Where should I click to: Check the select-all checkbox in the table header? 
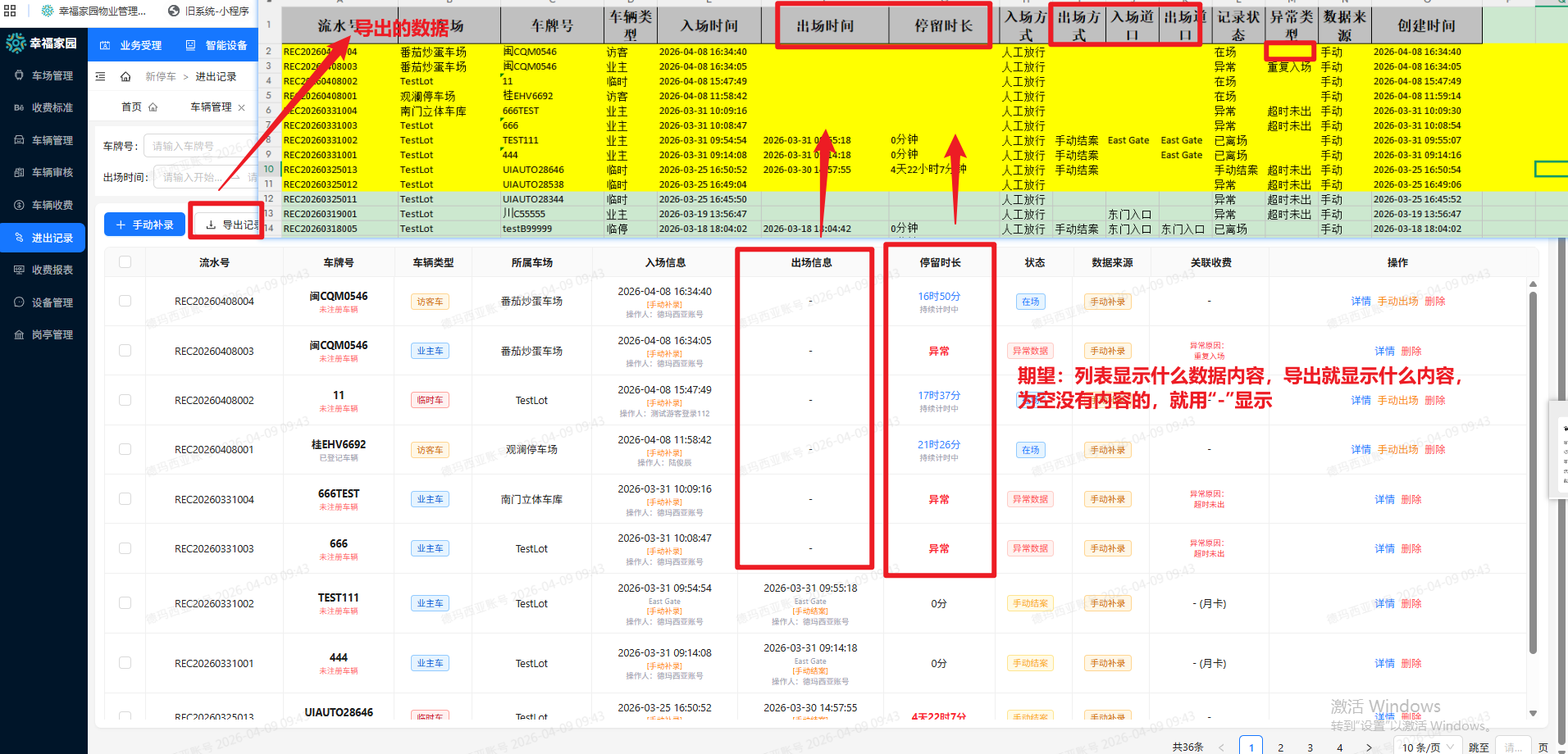click(125, 261)
